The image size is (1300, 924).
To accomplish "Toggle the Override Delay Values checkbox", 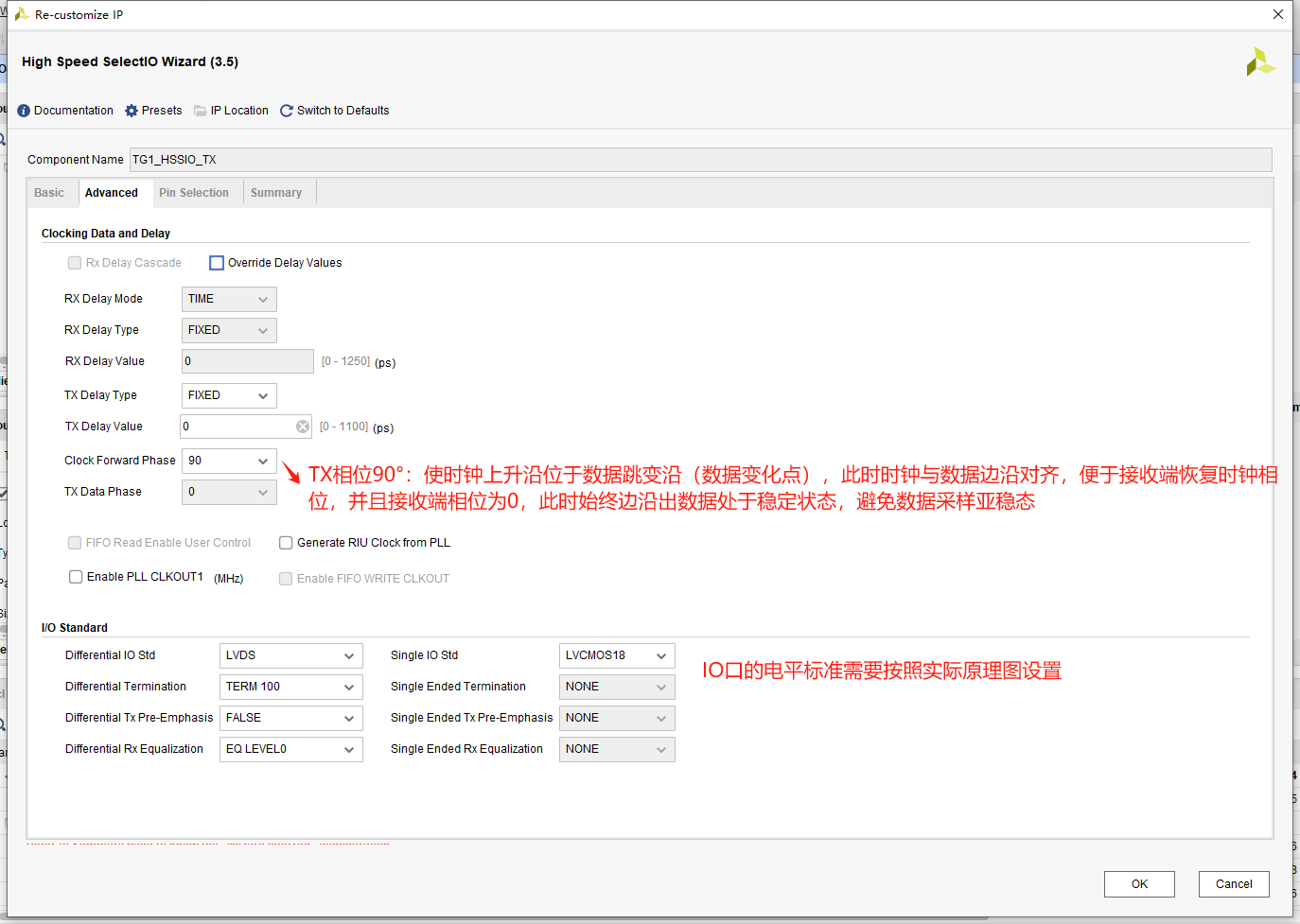I will pyautogui.click(x=217, y=263).
